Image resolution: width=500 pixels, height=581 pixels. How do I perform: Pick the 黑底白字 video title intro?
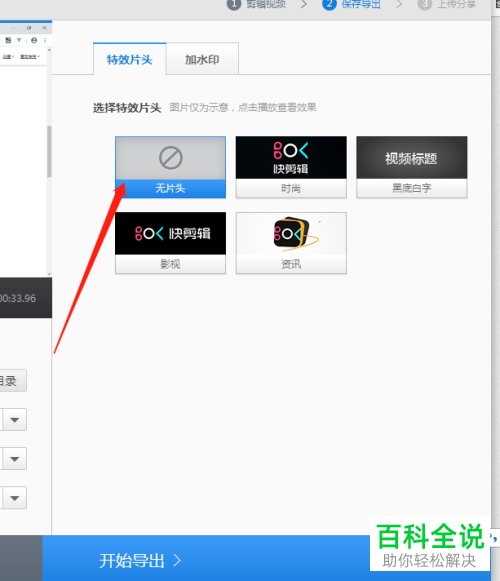(411, 167)
